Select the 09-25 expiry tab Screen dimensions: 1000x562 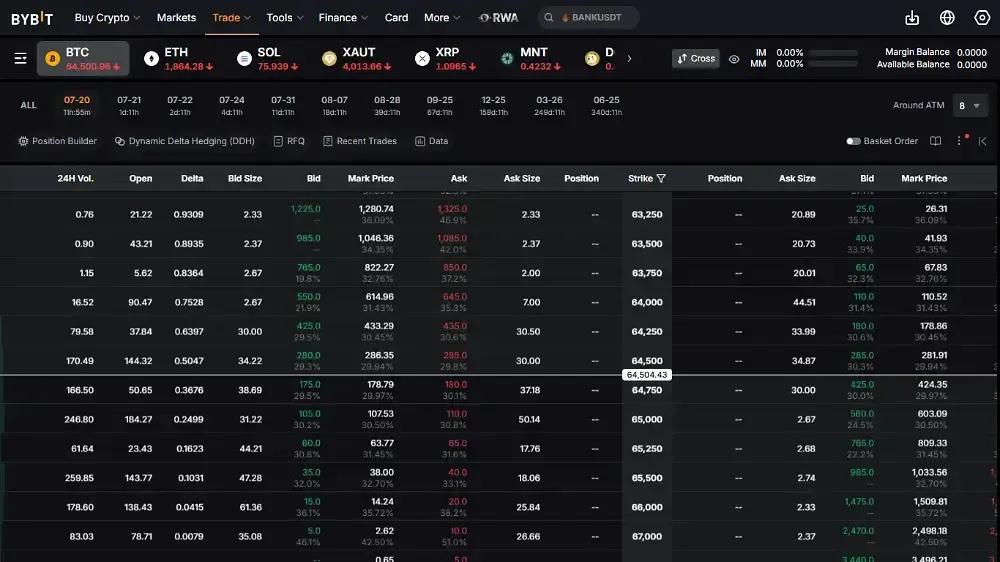pos(439,106)
